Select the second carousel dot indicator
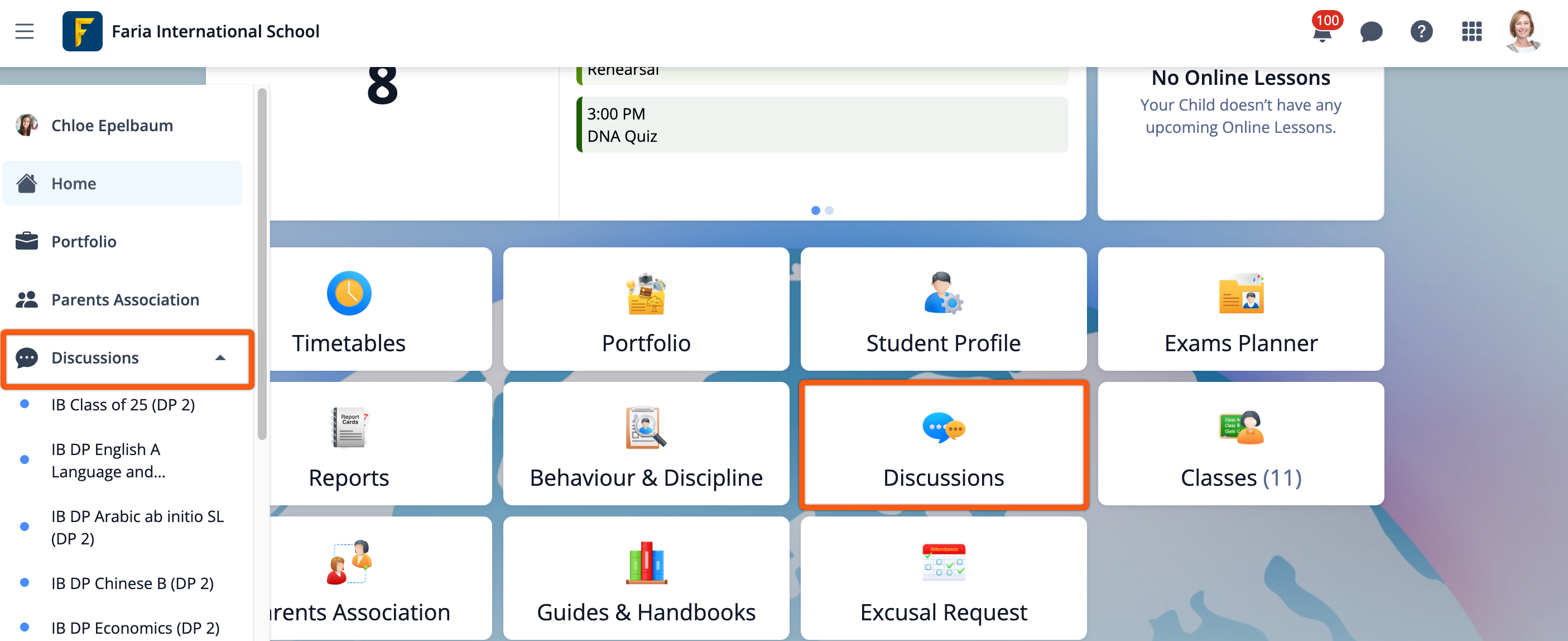1568x641 pixels. coord(829,210)
